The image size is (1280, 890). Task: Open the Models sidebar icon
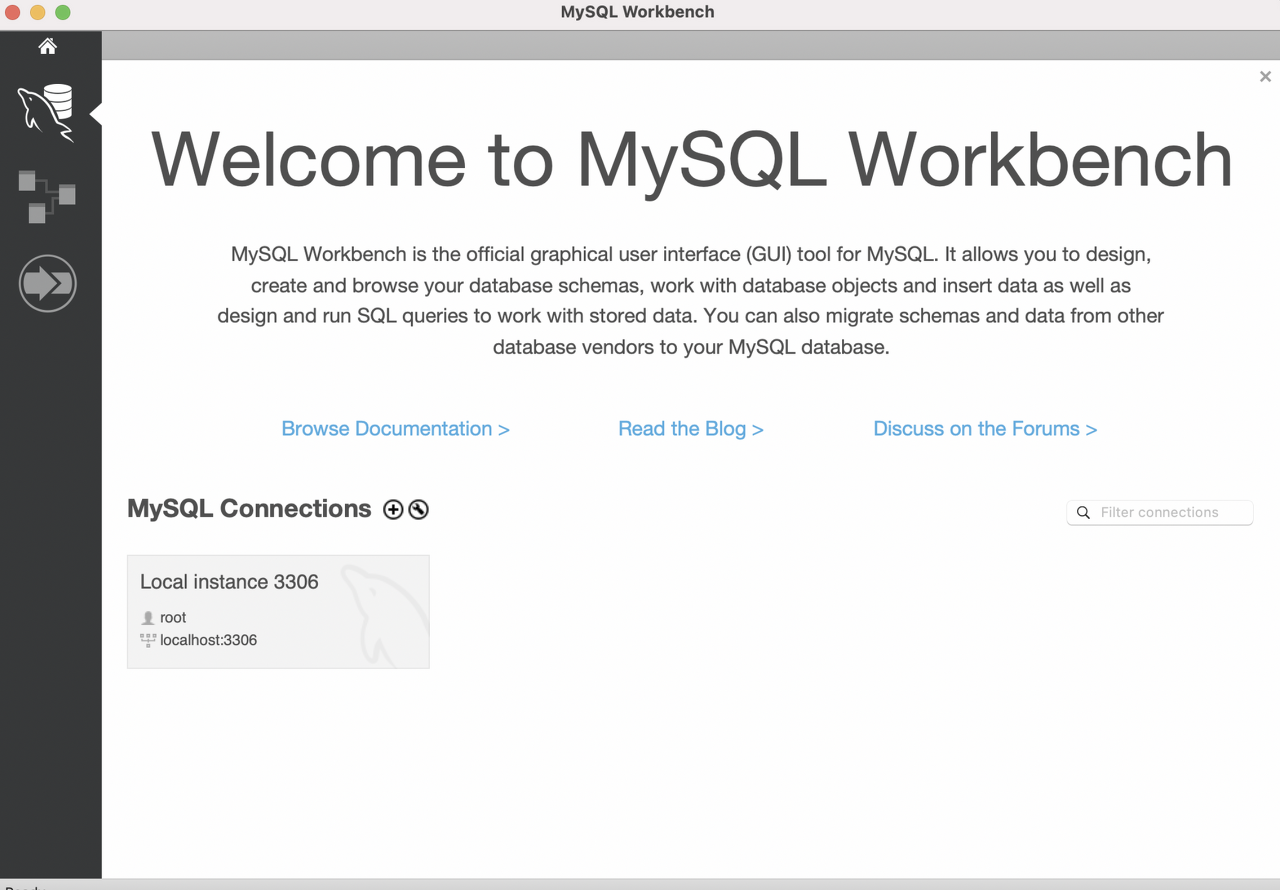tap(47, 196)
